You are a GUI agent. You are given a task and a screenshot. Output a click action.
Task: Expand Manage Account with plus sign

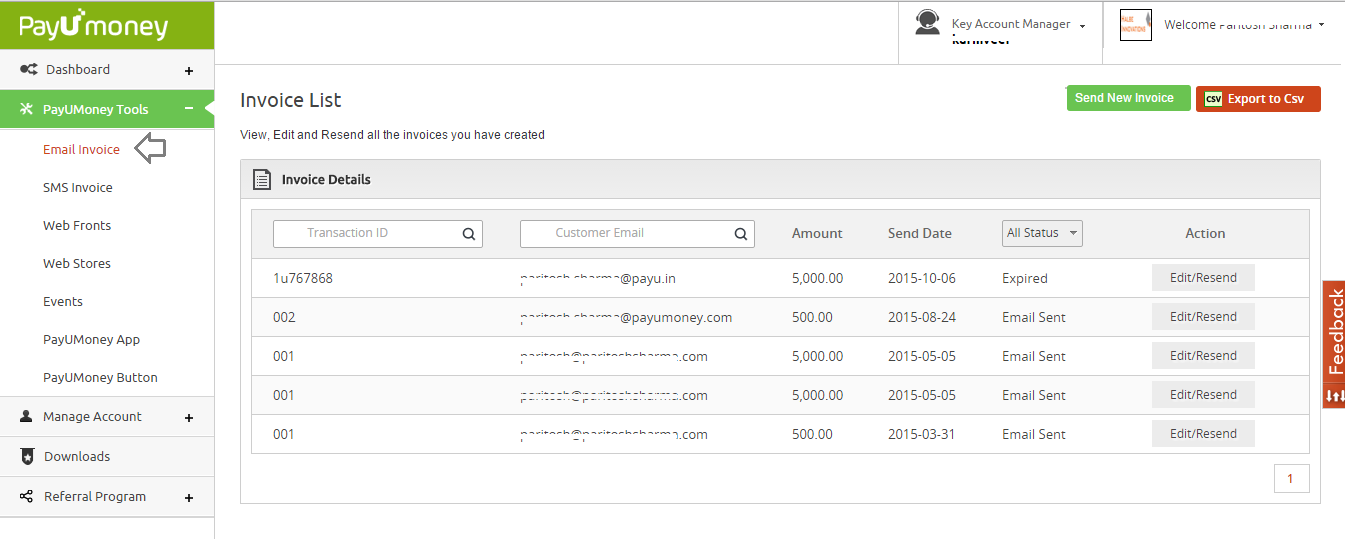(x=189, y=418)
